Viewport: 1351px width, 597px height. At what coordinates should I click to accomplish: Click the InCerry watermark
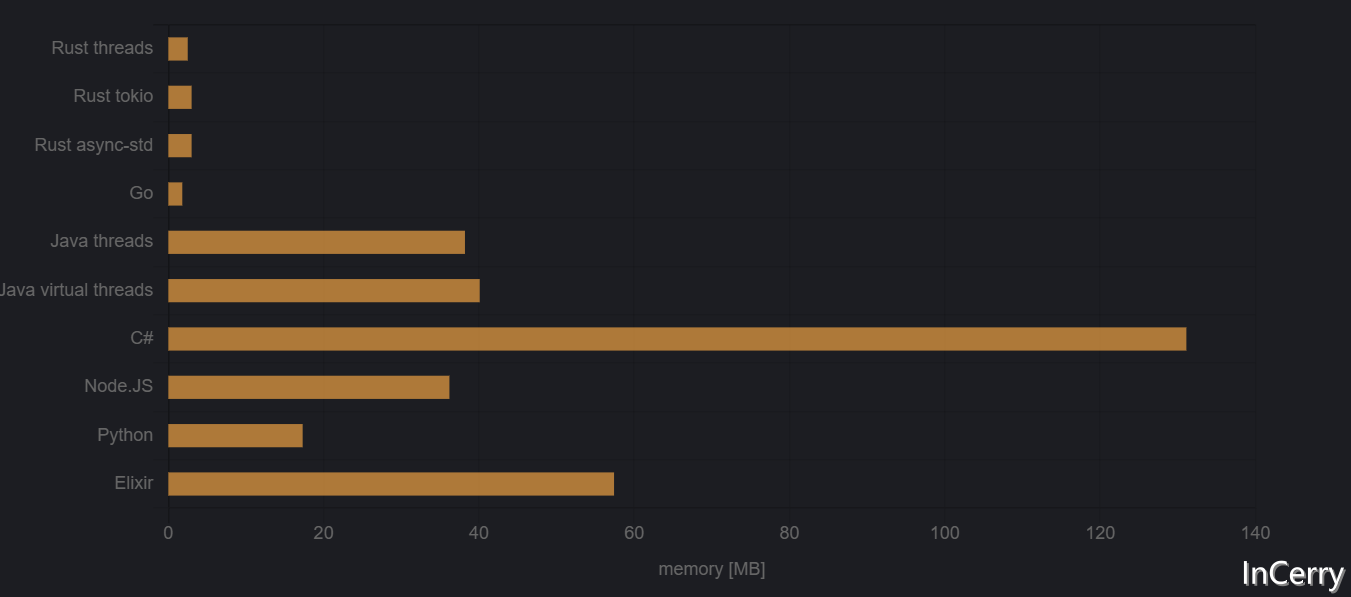coord(1293,574)
